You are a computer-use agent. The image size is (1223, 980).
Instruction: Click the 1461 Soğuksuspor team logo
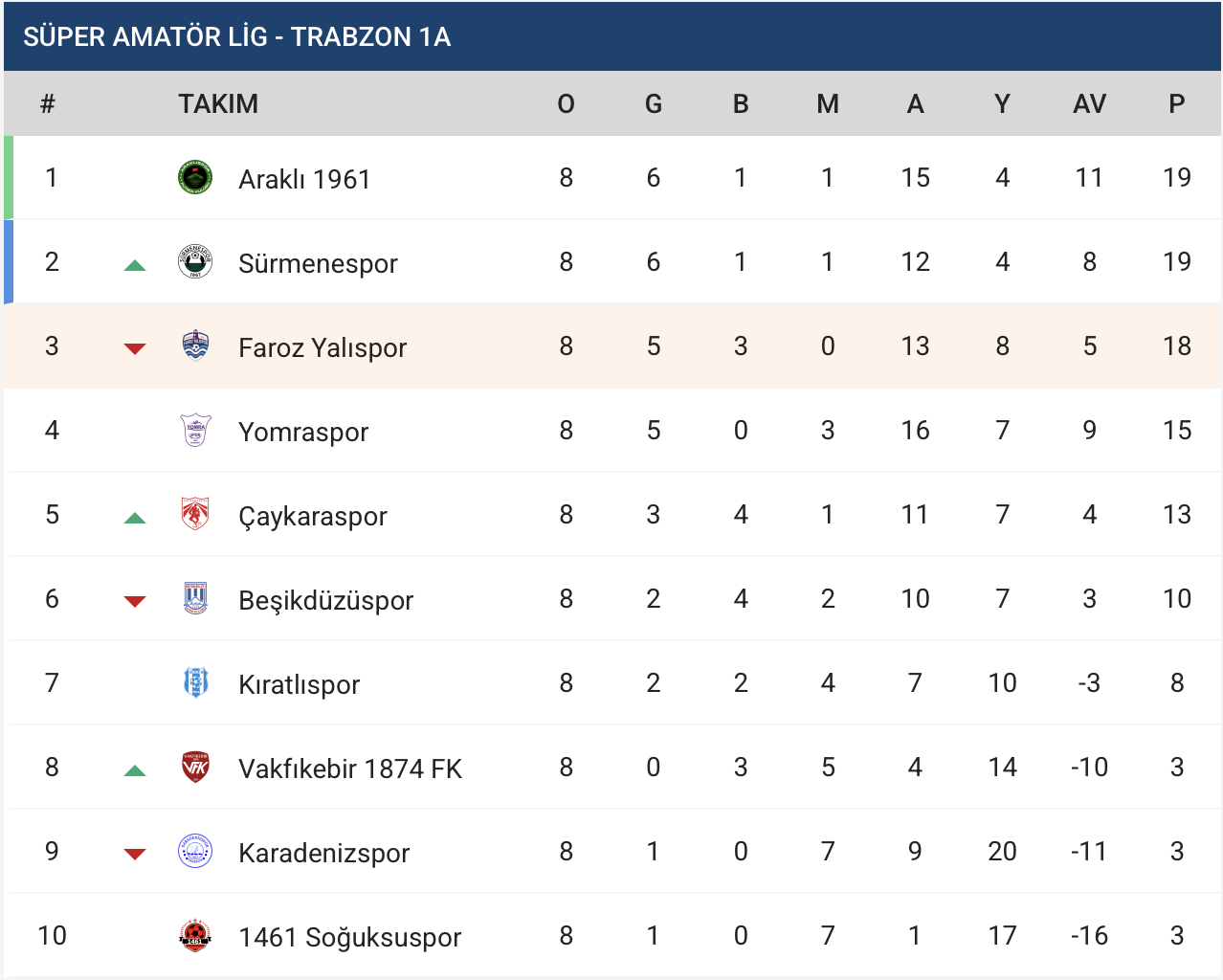coord(195,936)
